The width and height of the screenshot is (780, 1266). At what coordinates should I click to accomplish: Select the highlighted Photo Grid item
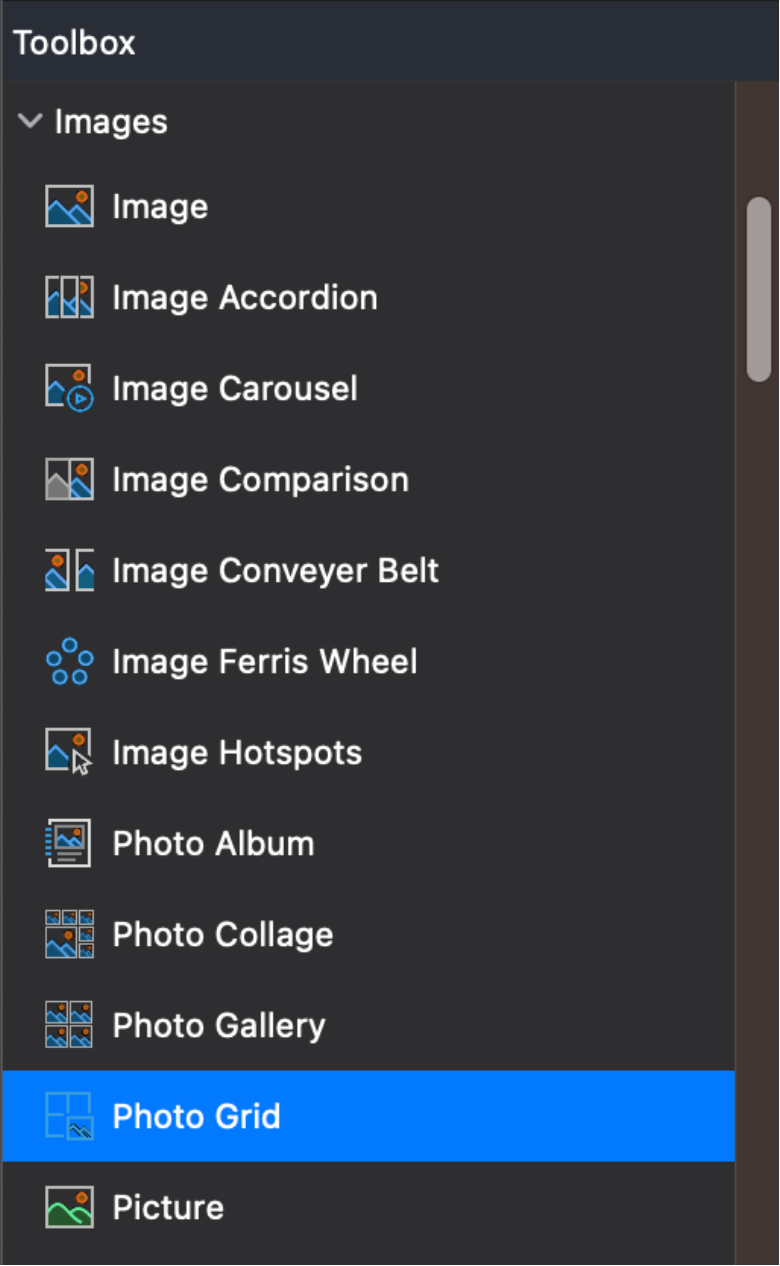(369, 1117)
